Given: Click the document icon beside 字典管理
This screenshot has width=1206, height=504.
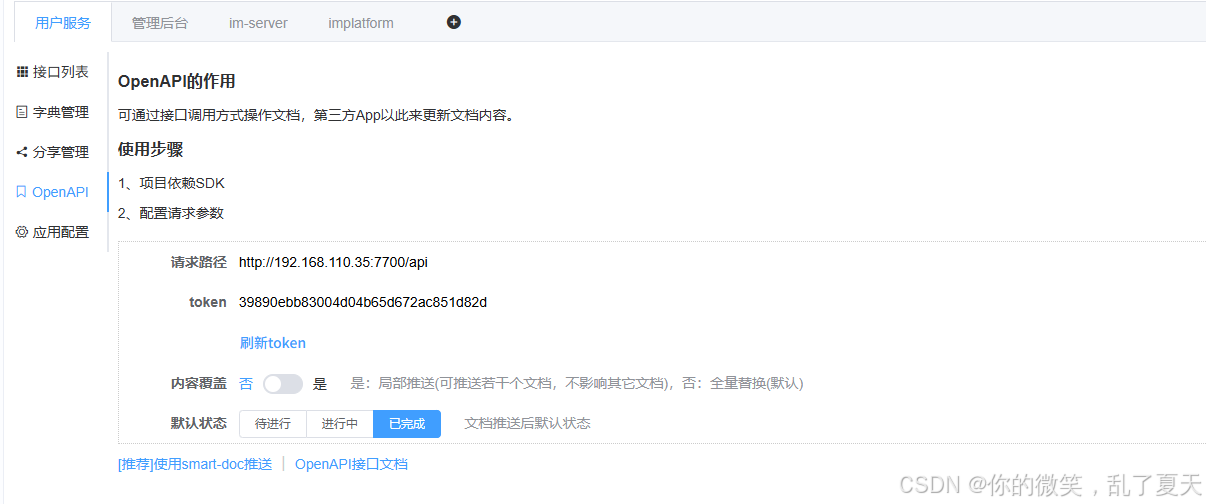Looking at the screenshot, I should [x=22, y=112].
